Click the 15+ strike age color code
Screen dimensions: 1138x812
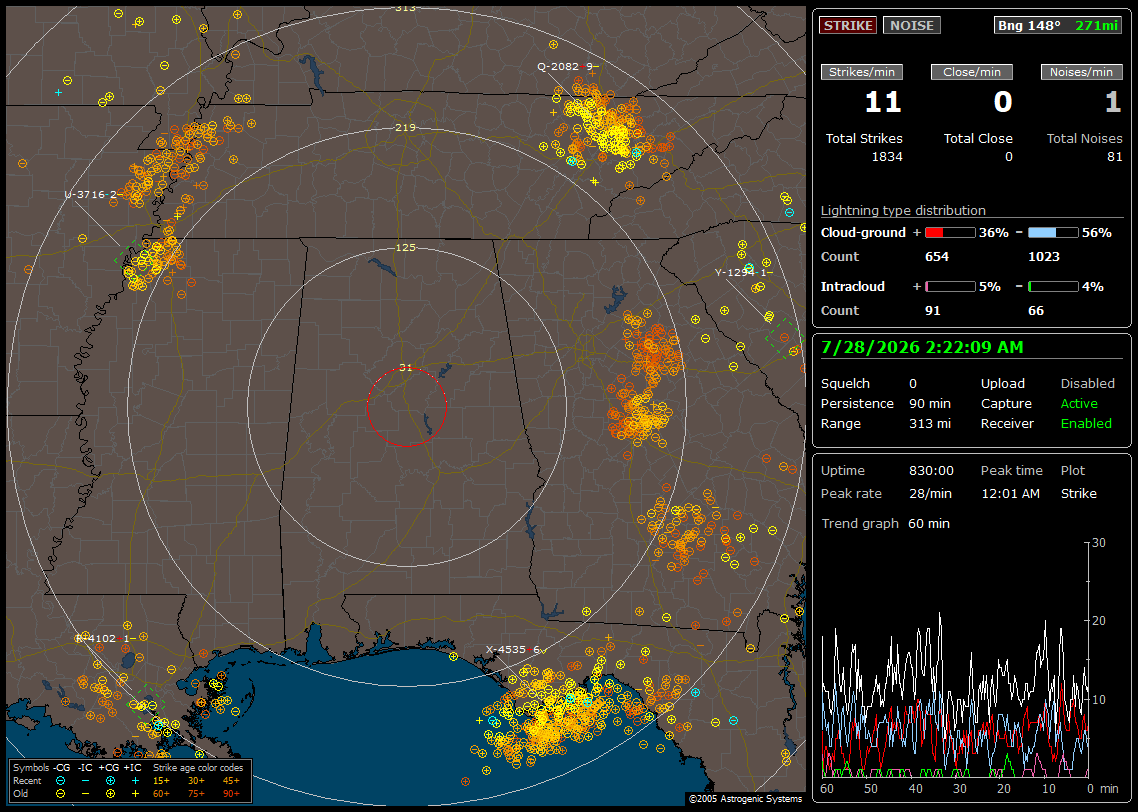click(x=161, y=781)
